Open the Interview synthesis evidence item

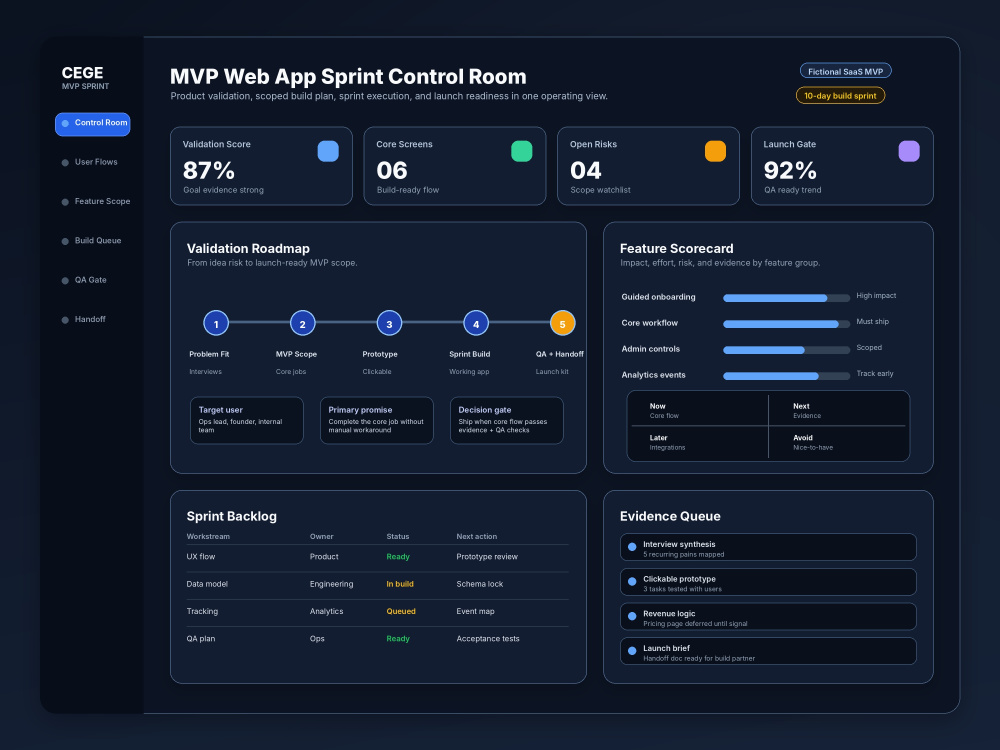768,547
